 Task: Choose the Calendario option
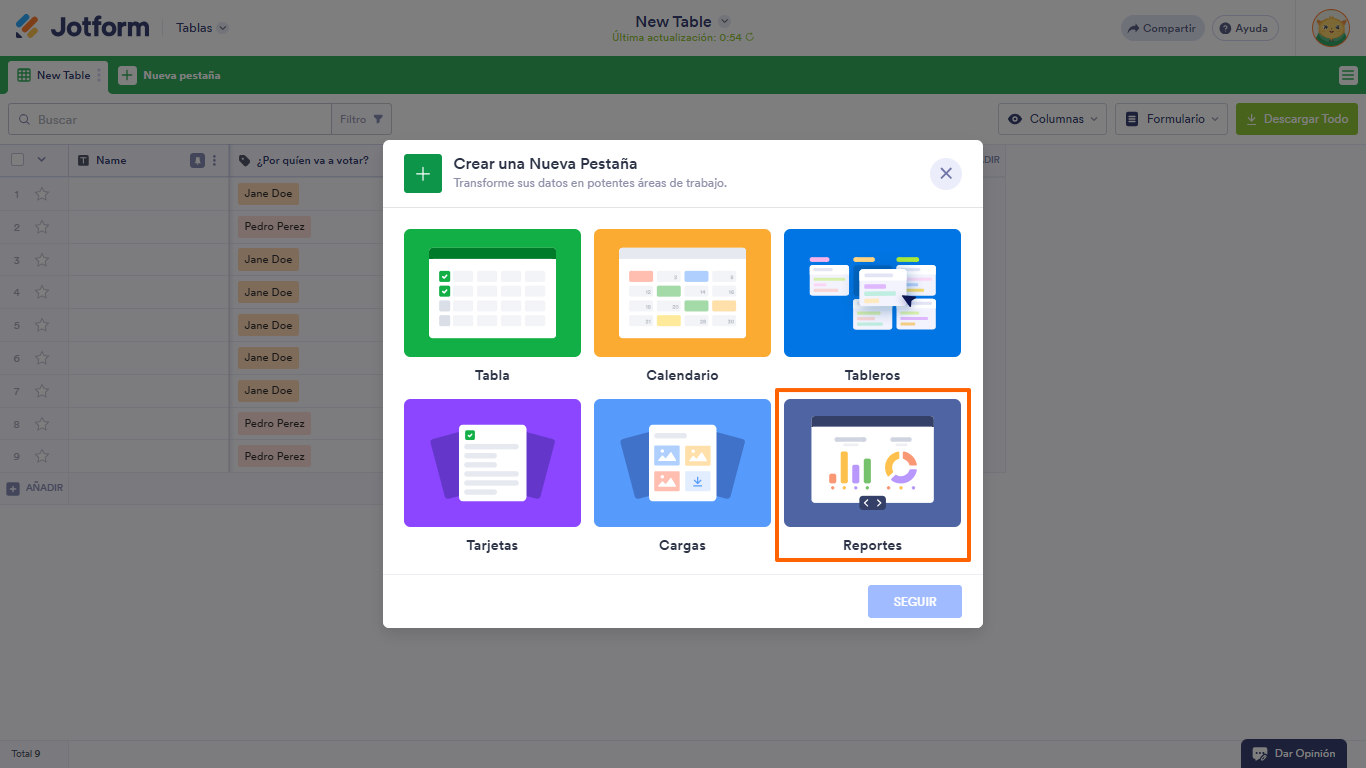pyautogui.click(x=682, y=293)
